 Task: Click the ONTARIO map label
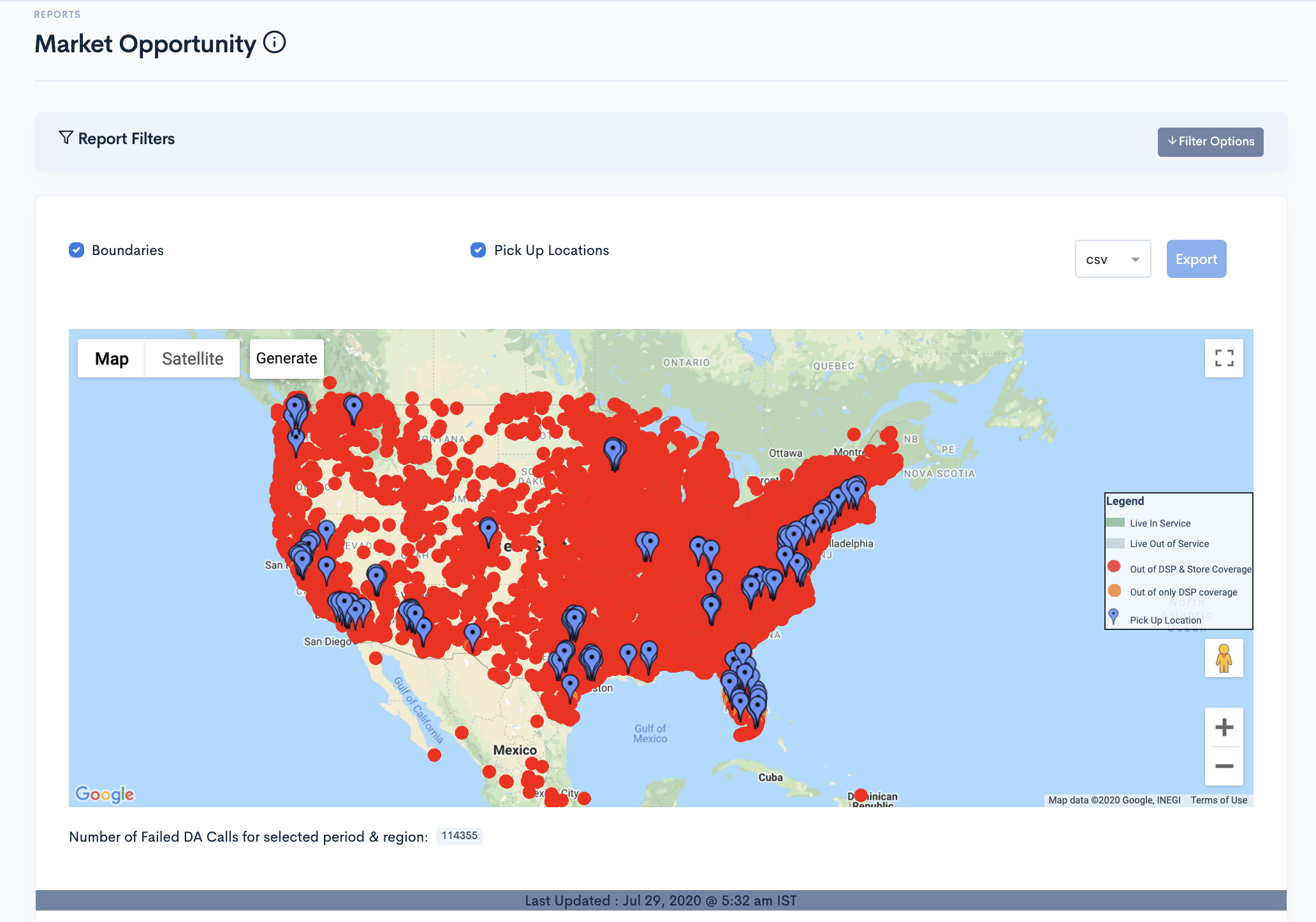coord(686,363)
